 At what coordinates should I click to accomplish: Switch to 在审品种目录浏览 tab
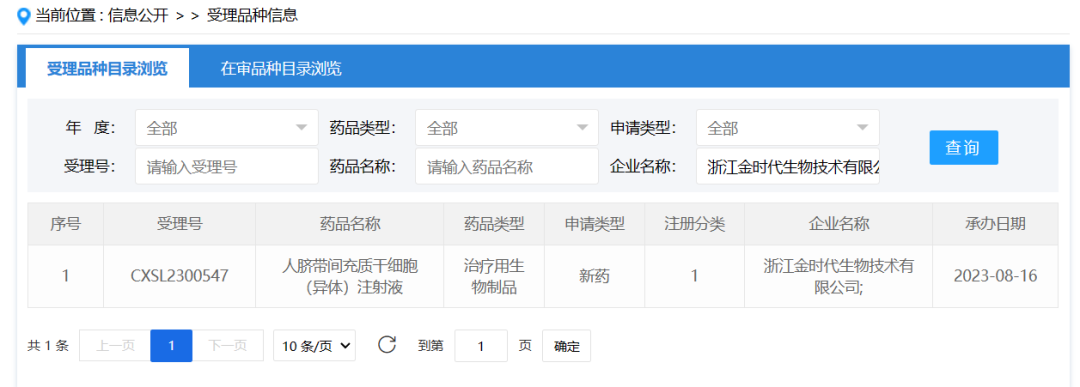[281, 68]
